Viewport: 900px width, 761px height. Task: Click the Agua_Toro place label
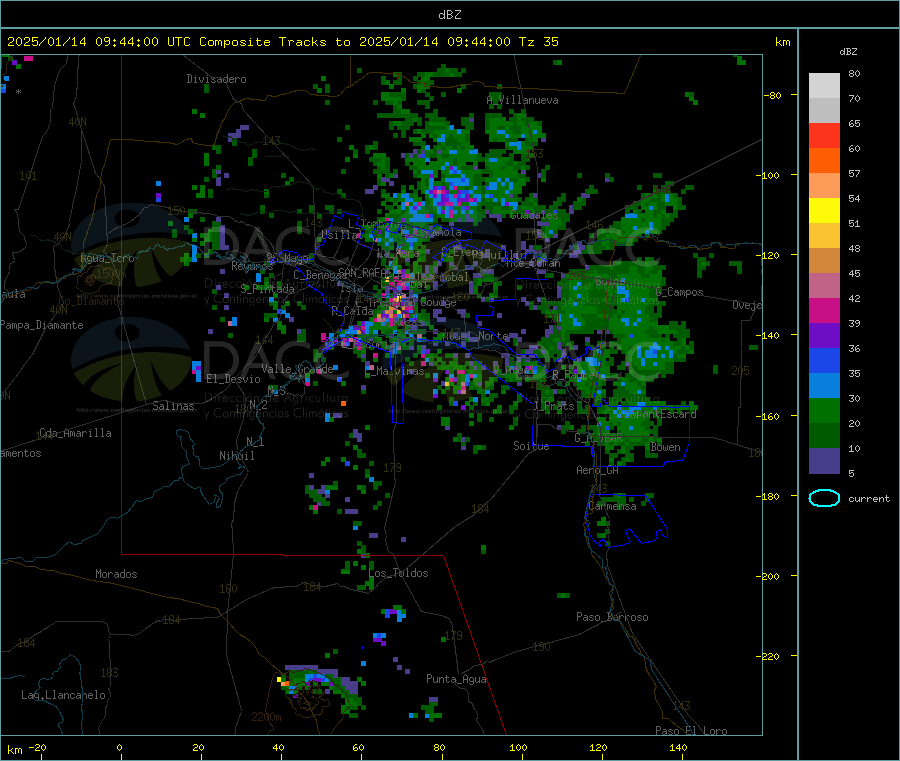107,258
